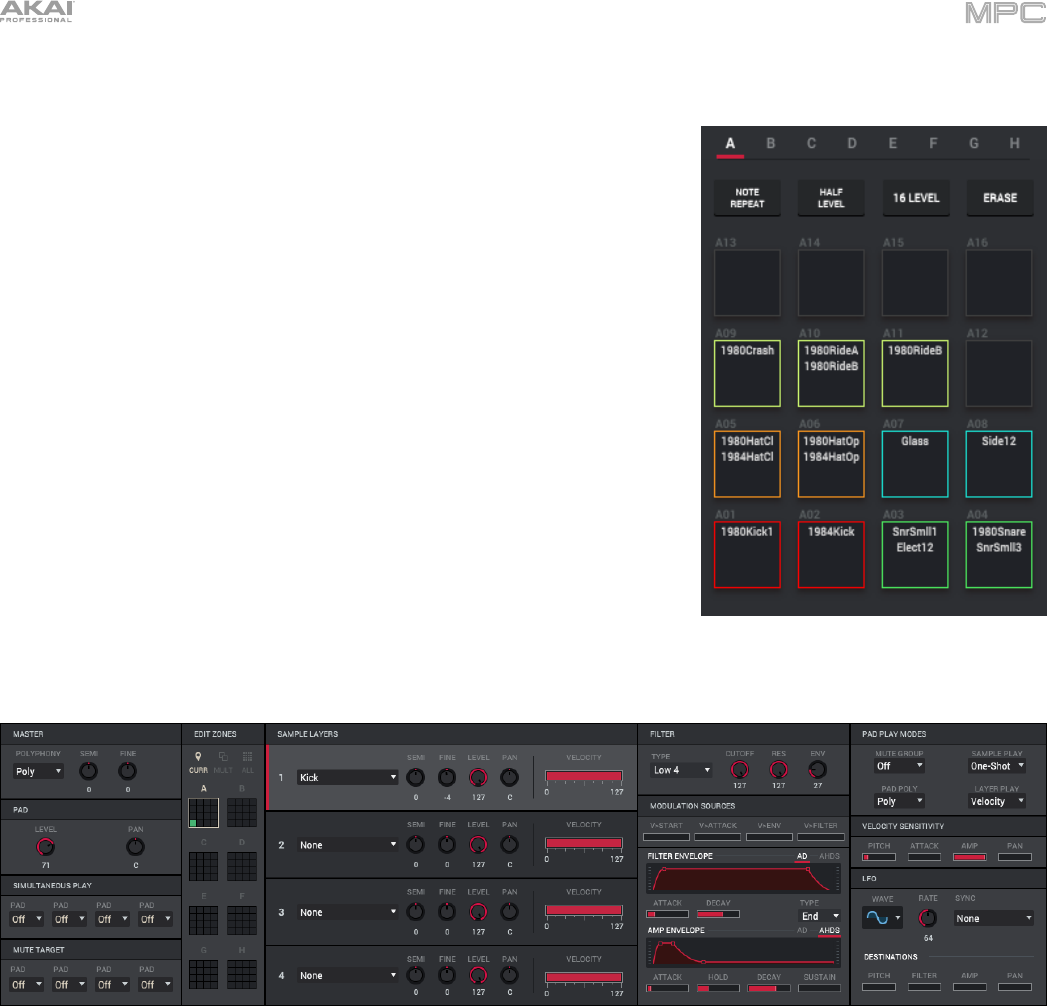Adjust Velocity Sensitivity AMP bar
Viewport: 1047px width, 1006px height.
pyautogui.click(x=970, y=857)
